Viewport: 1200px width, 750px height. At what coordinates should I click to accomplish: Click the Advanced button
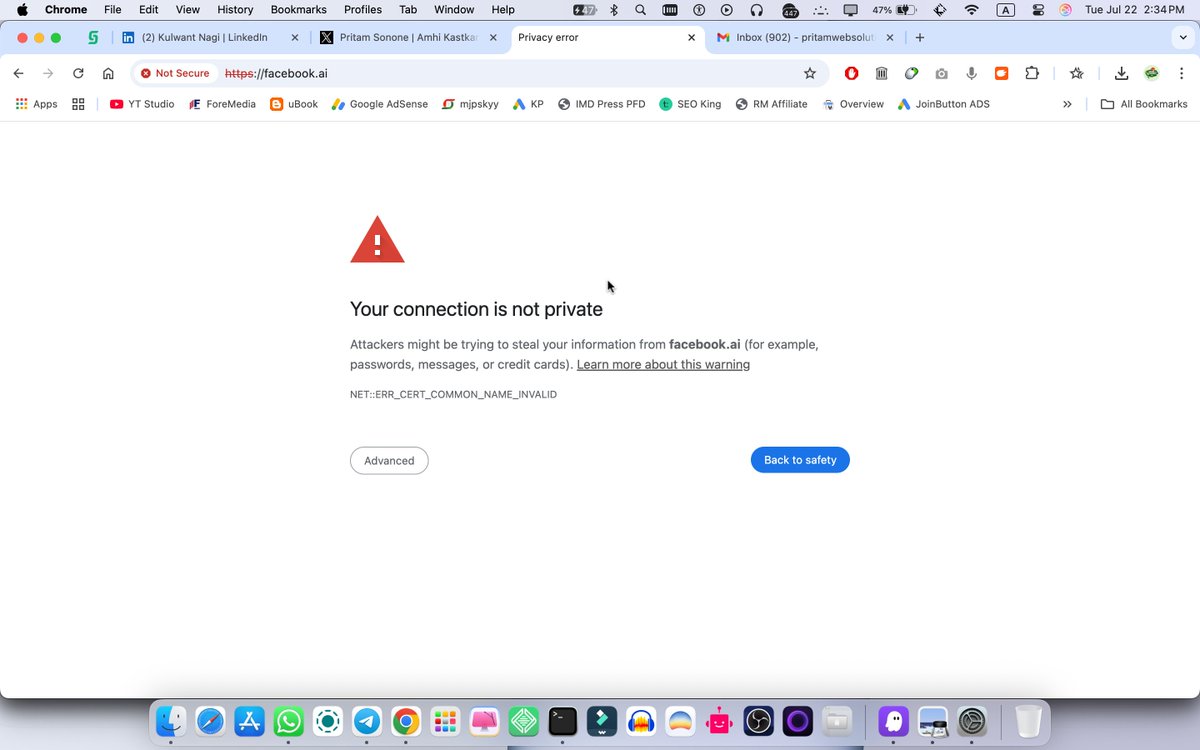click(x=389, y=460)
